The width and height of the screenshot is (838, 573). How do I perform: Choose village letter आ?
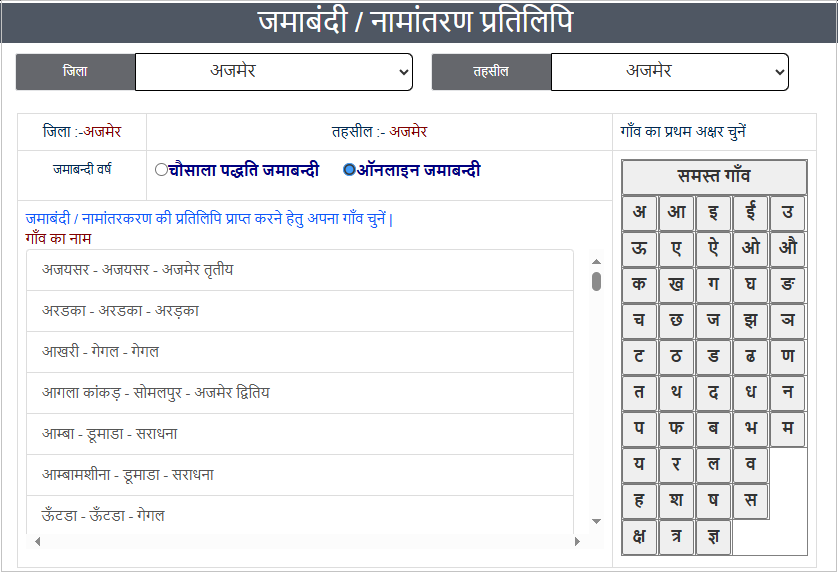(677, 213)
